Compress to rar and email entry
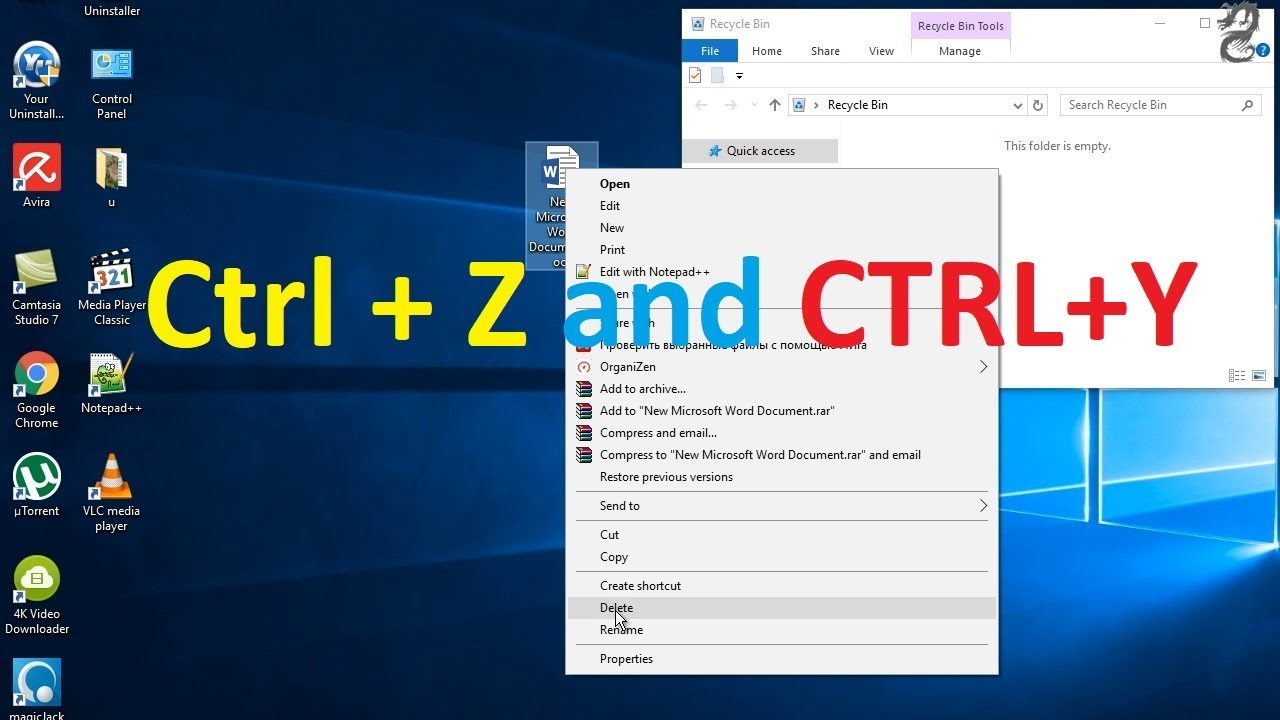Image resolution: width=1280 pixels, height=720 pixels. tap(782, 455)
